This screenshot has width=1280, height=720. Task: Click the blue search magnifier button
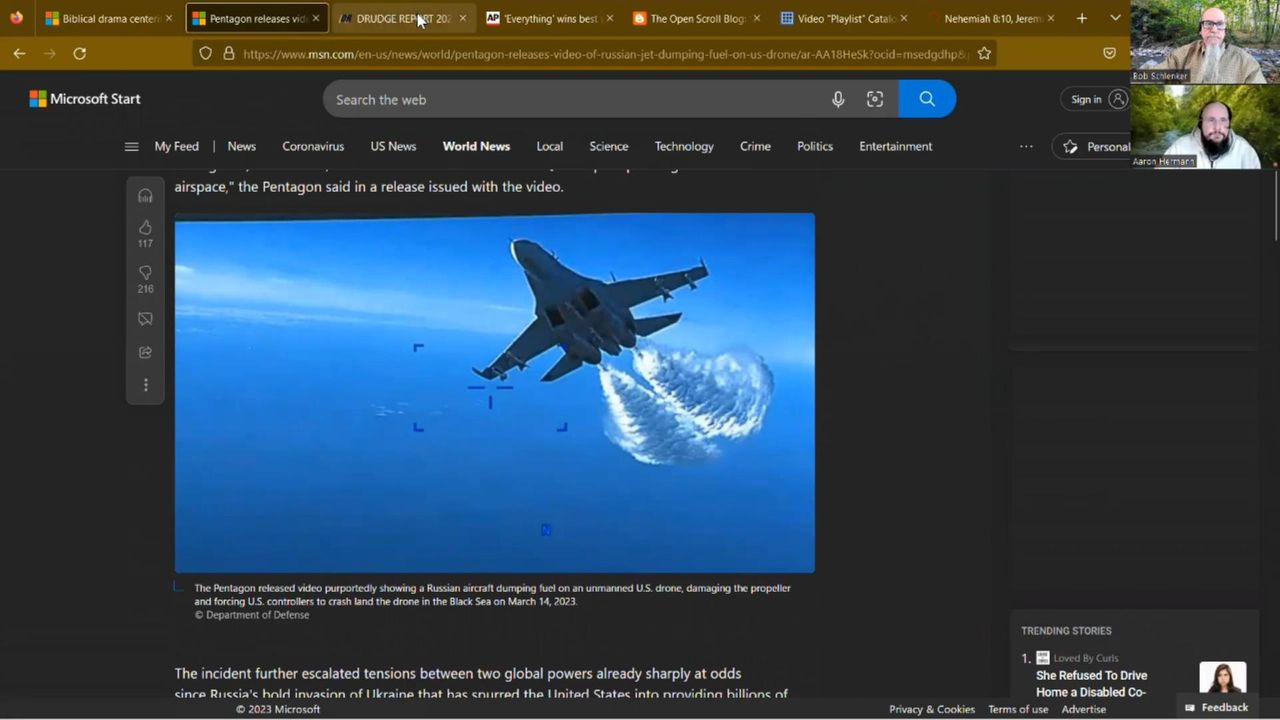click(927, 99)
